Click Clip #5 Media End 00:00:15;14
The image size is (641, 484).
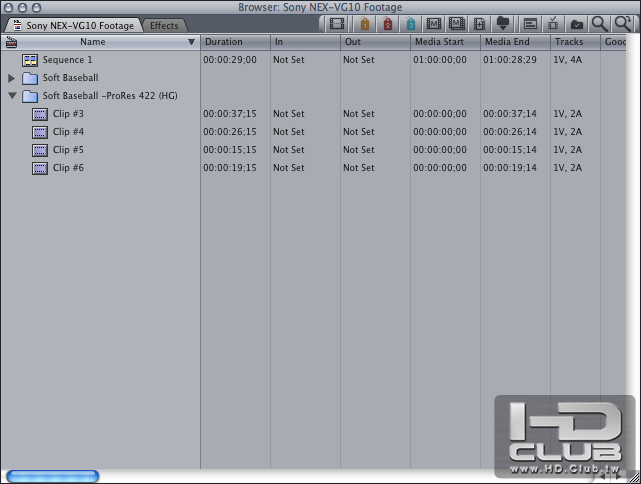point(509,150)
